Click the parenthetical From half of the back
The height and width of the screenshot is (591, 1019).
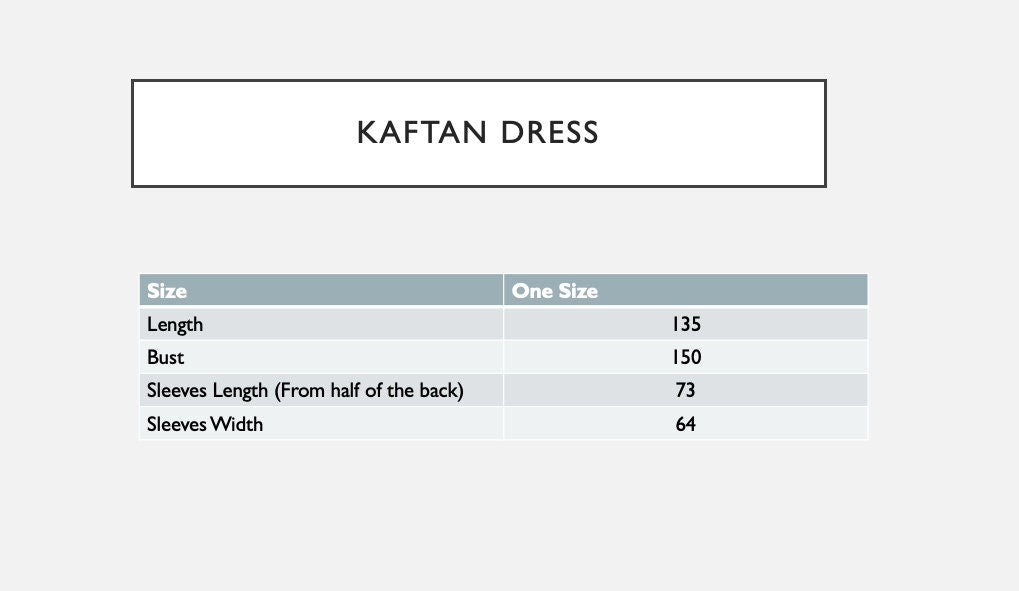pos(367,390)
